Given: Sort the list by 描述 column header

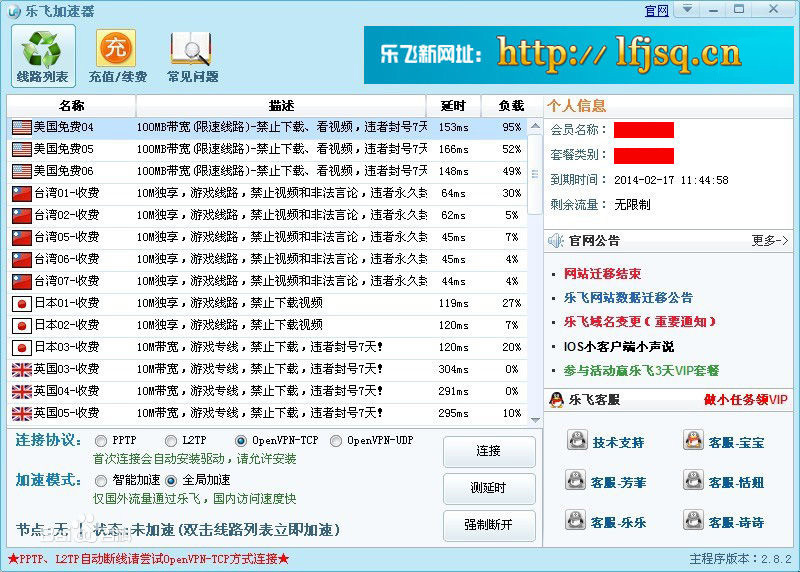Looking at the screenshot, I should pyautogui.click(x=281, y=106).
